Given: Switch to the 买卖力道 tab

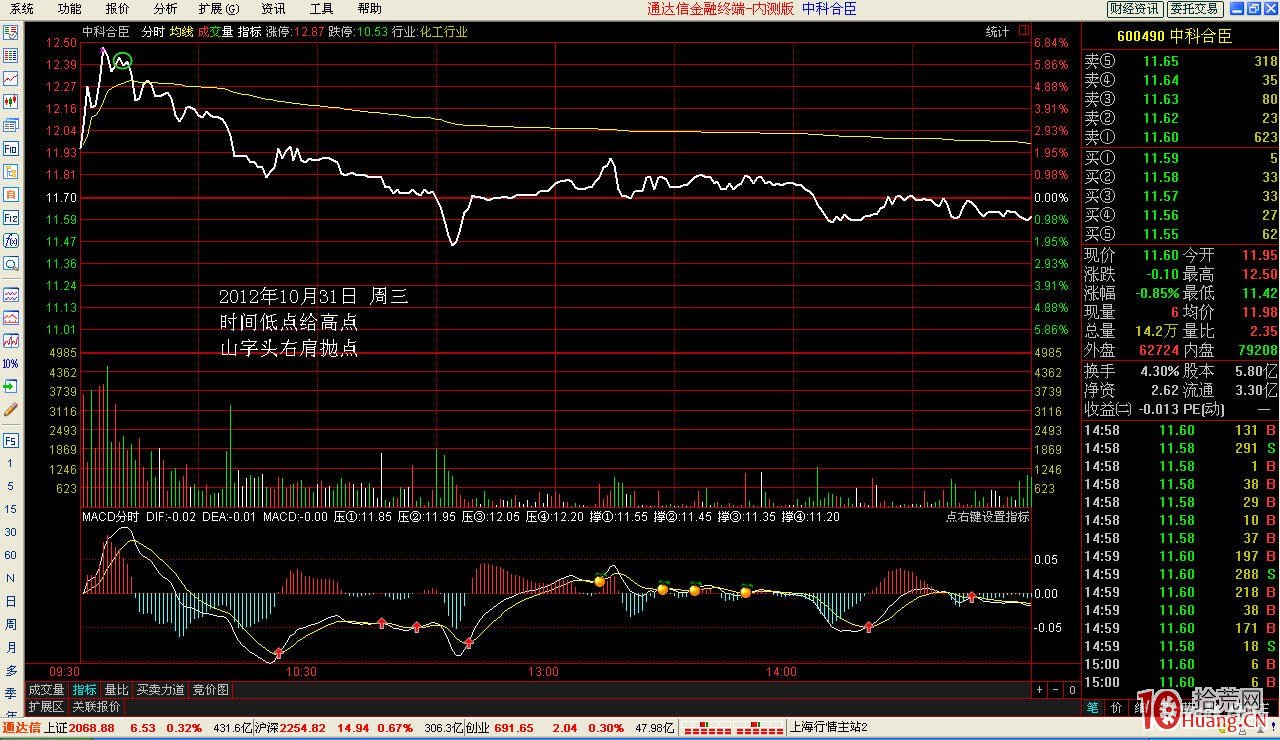Looking at the screenshot, I should tap(161, 690).
